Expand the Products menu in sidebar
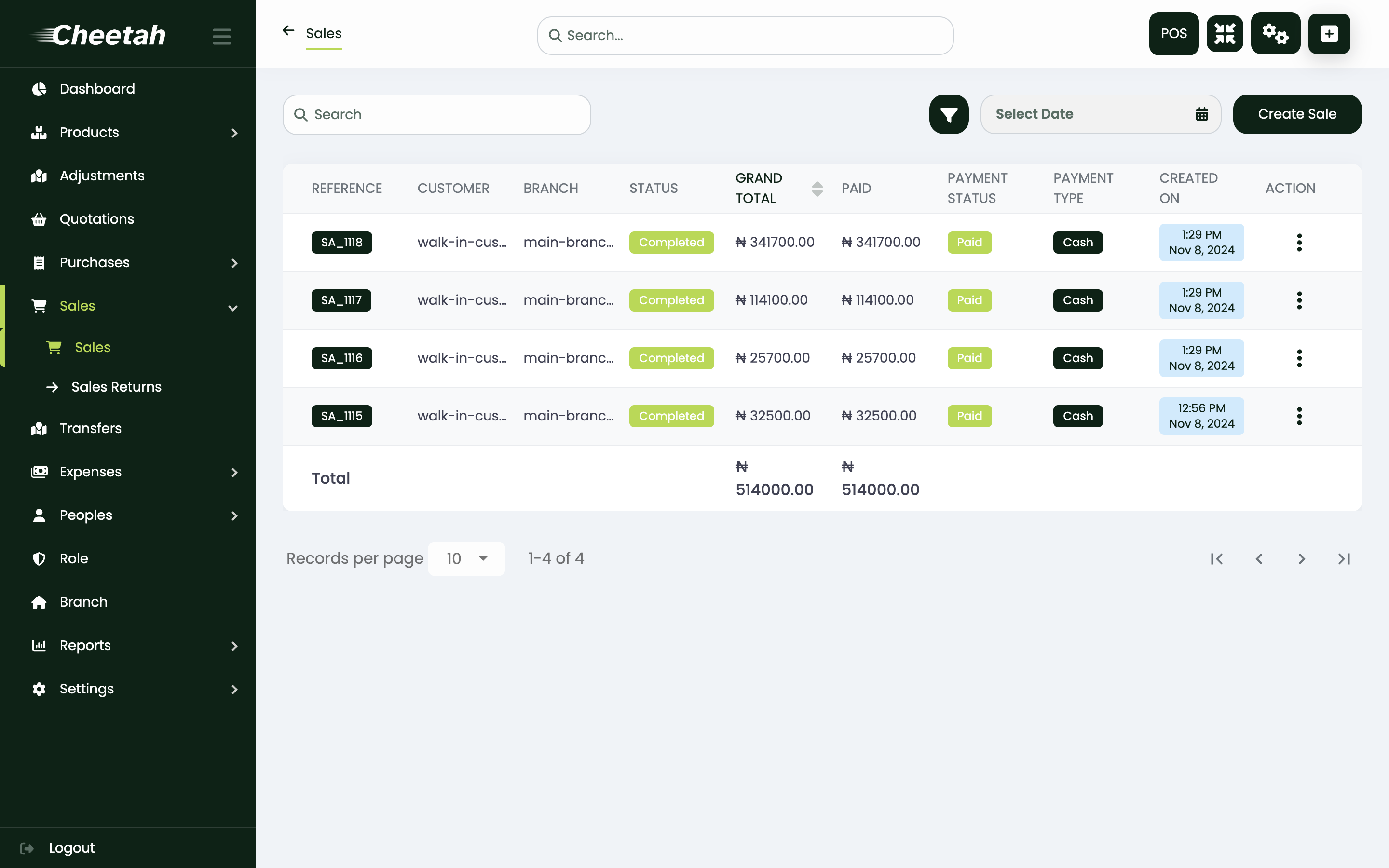Image resolution: width=1389 pixels, height=868 pixels. (x=234, y=133)
